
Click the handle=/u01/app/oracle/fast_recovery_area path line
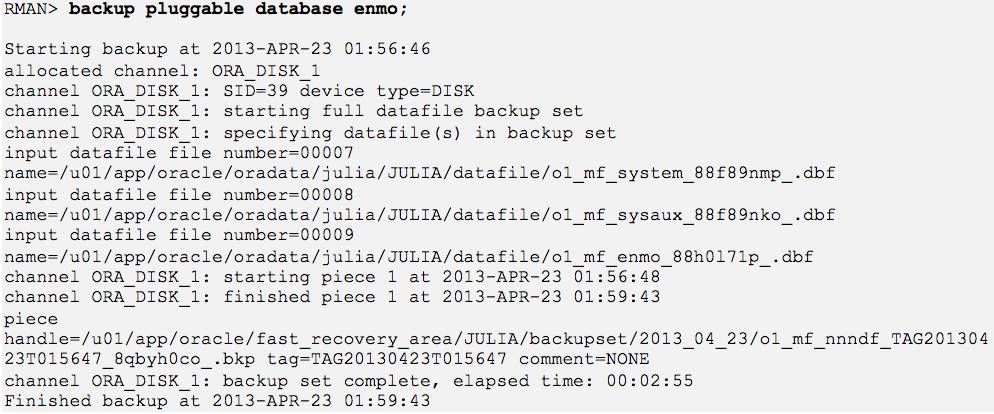(x=496, y=339)
